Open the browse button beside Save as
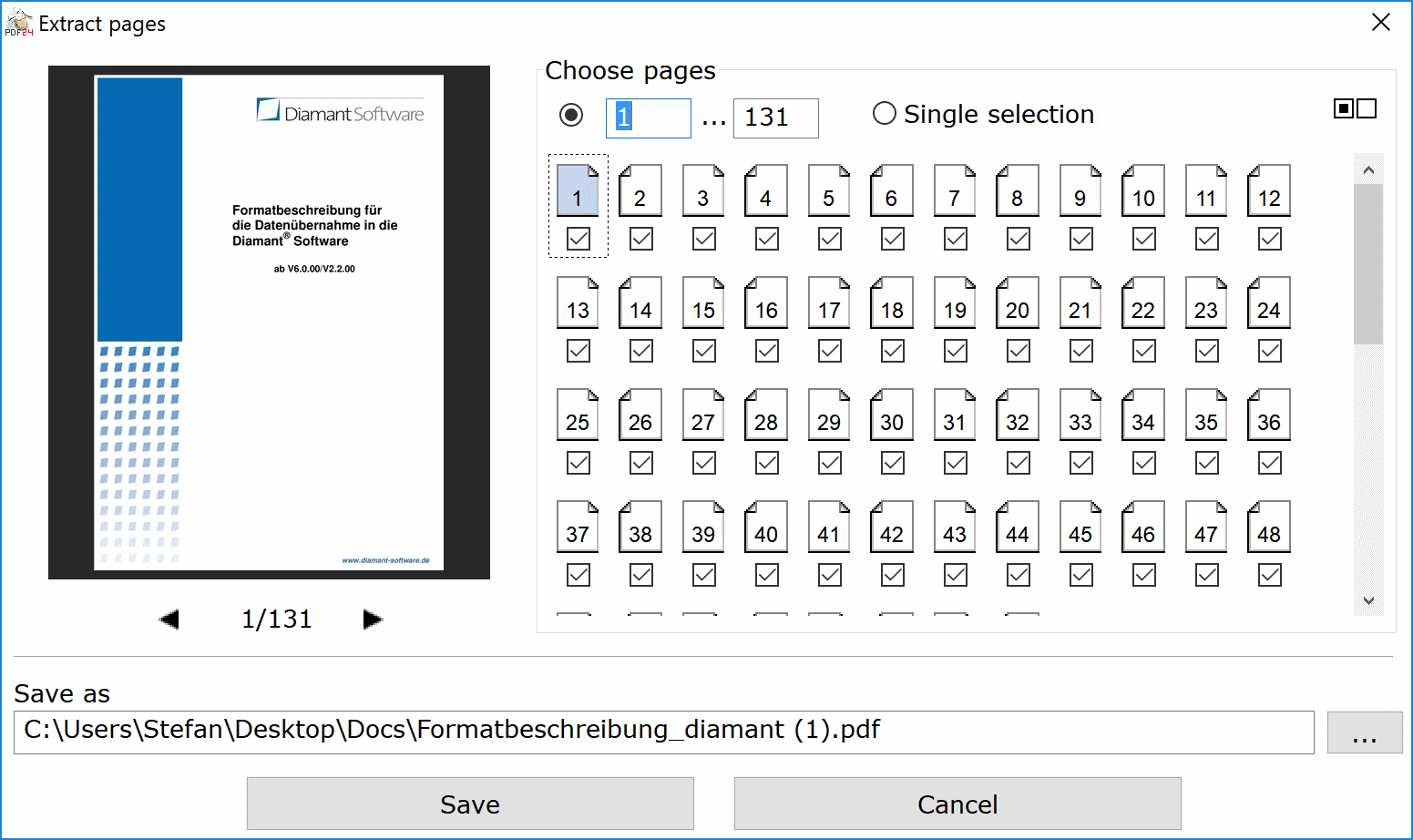The height and width of the screenshot is (840, 1413). [x=1363, y=732]
